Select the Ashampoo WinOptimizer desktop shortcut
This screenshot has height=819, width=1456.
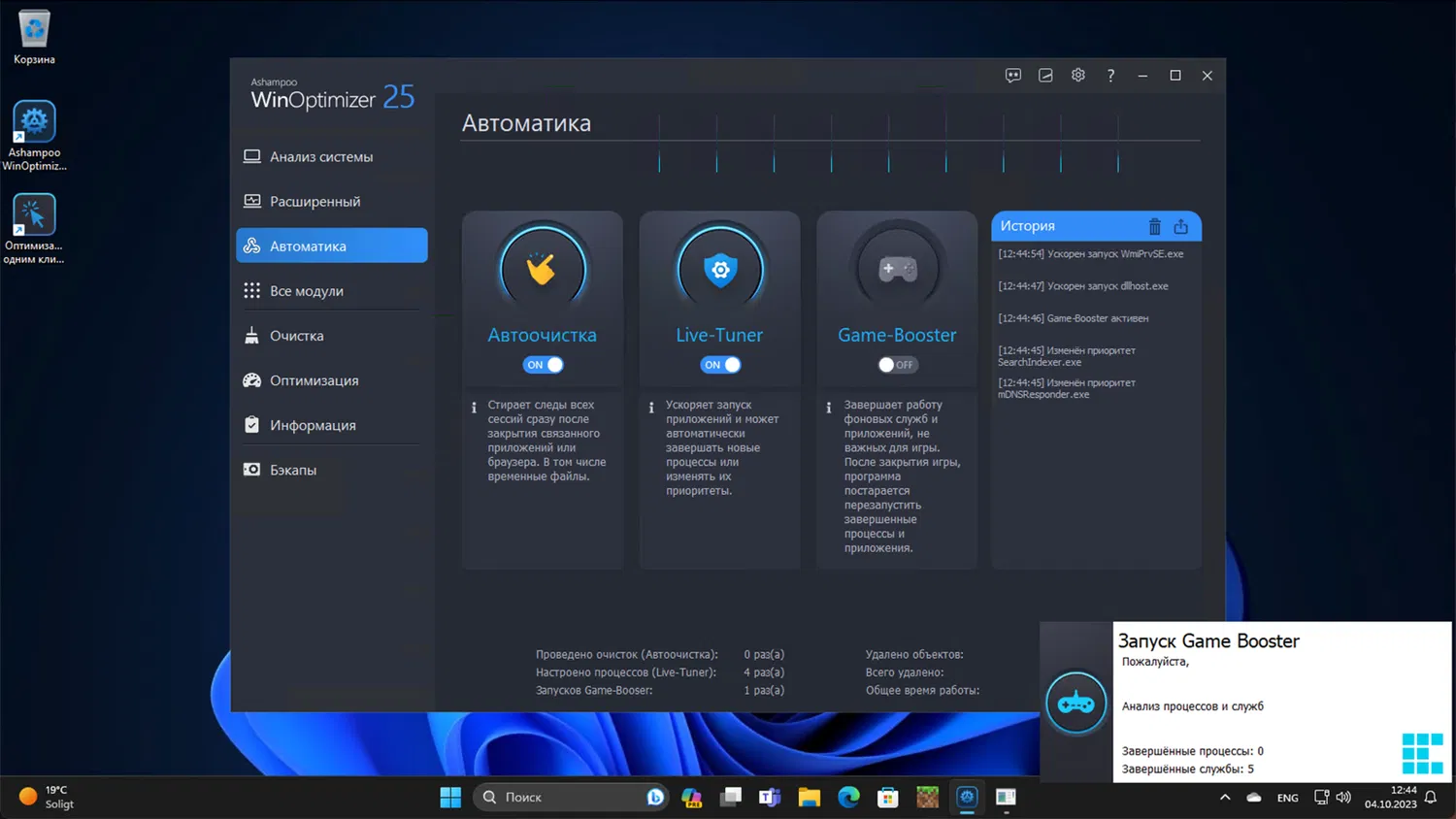tap(34, 136)
